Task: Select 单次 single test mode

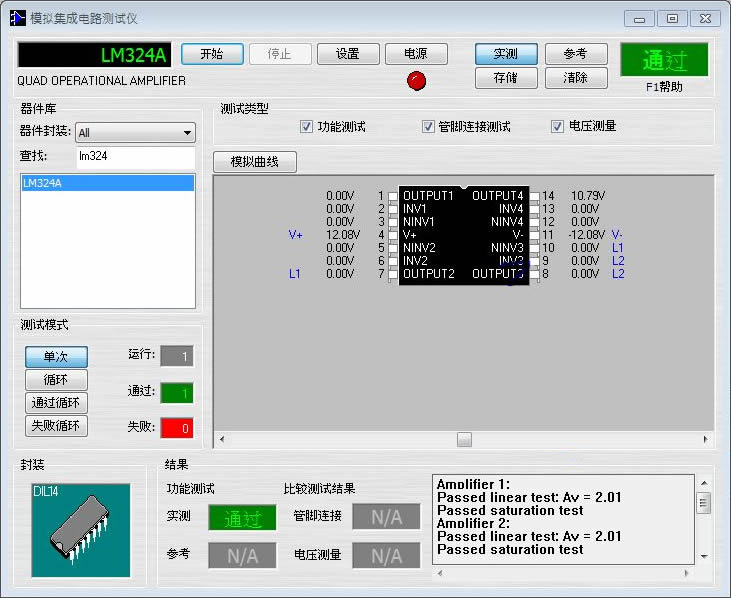Action: [x=56, y=357]
